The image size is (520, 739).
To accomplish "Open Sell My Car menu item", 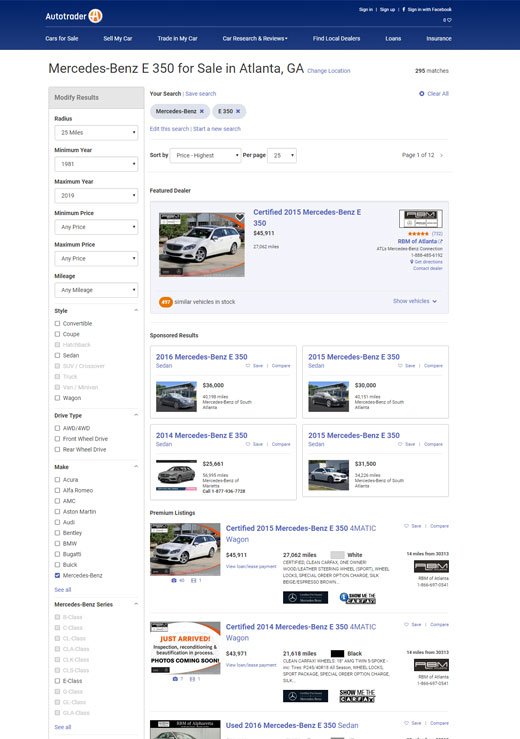I will coord(118,39).
